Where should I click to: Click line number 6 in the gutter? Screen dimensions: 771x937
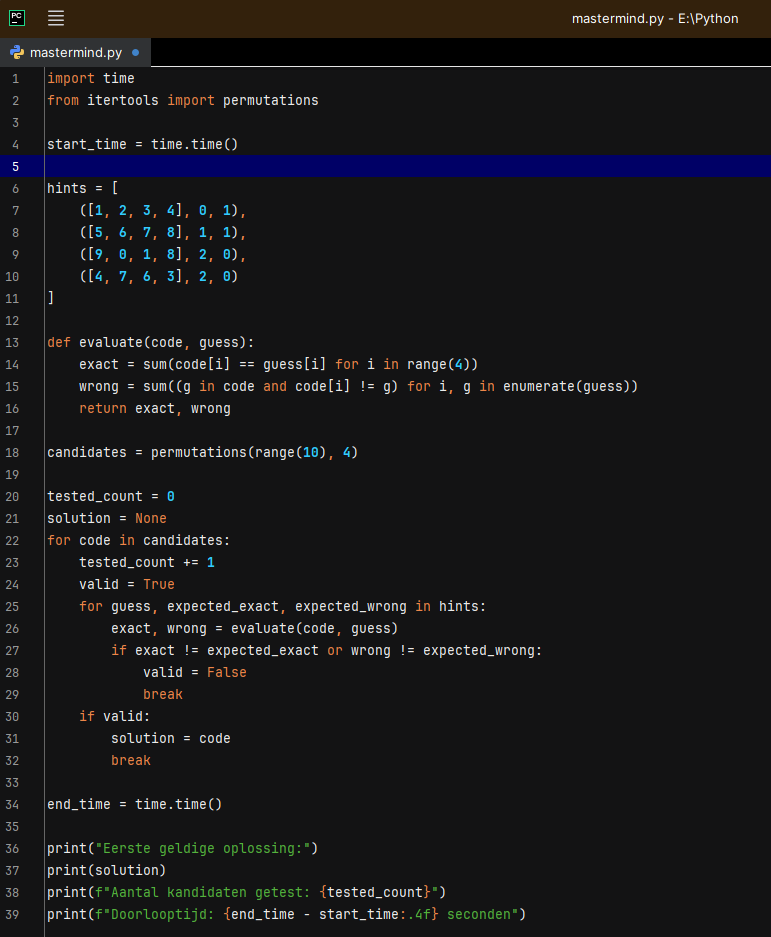[x=15, y=188]
